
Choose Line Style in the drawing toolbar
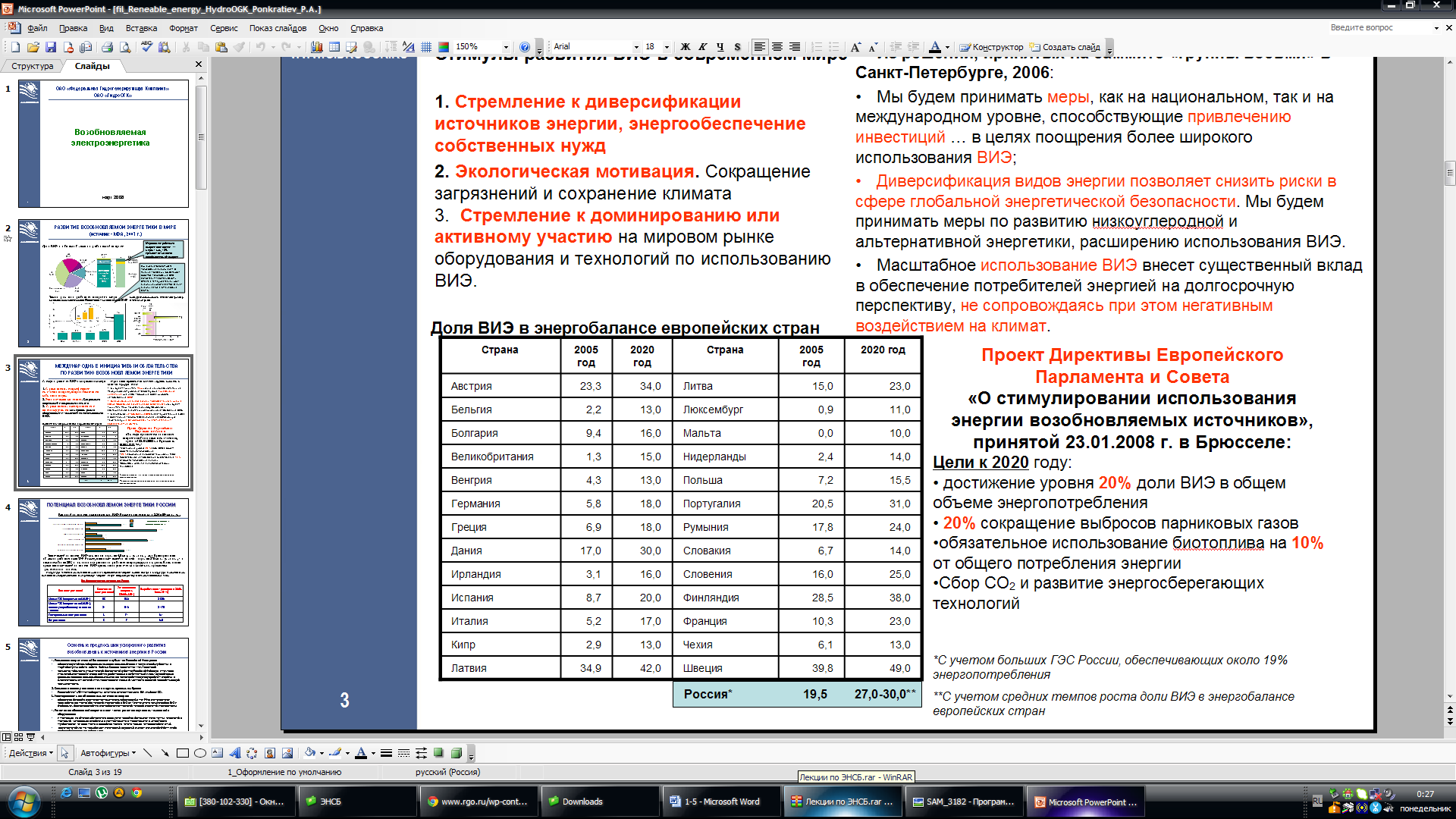coord(386,753)
